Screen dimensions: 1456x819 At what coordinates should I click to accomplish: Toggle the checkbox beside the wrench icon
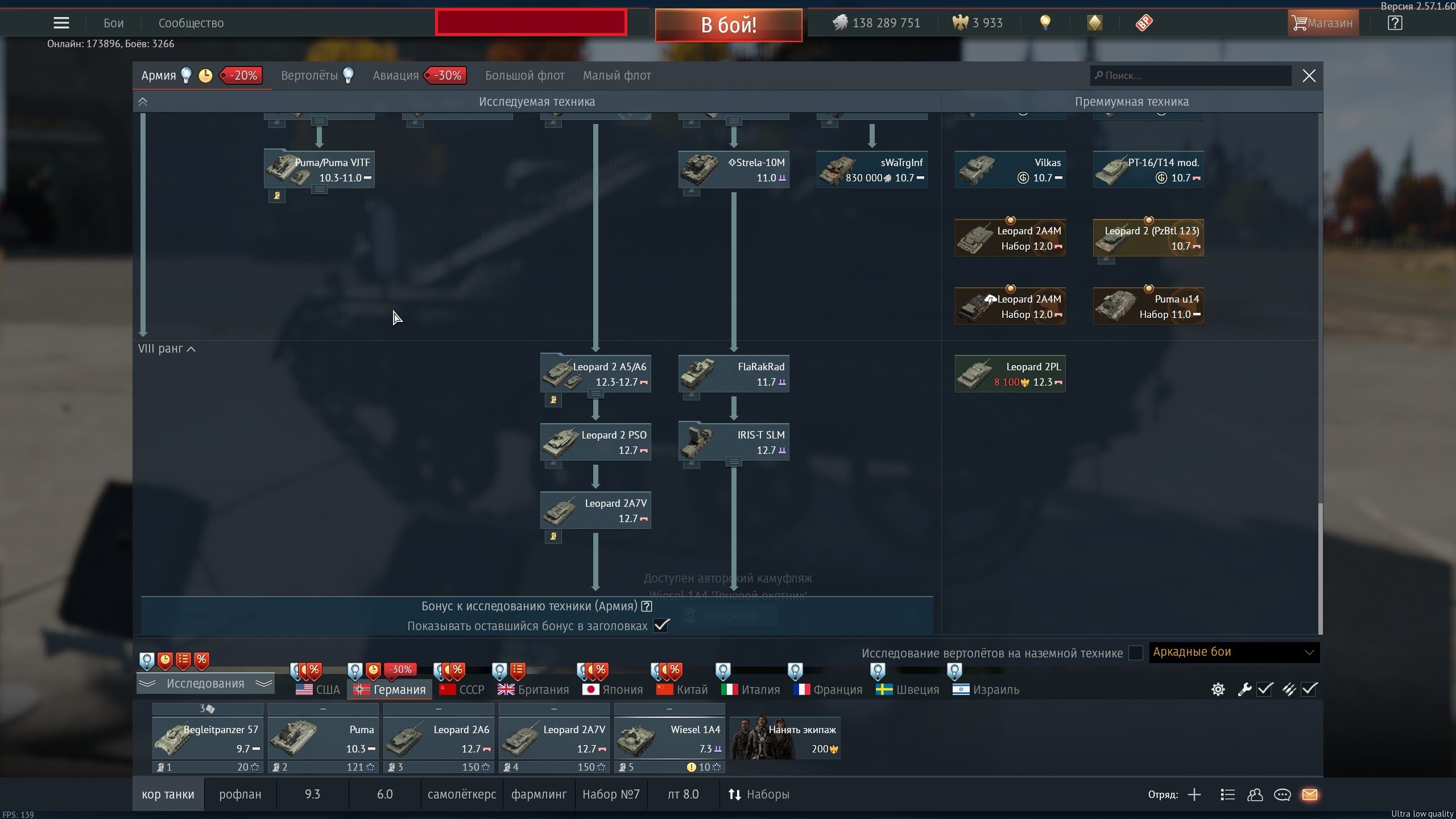point(1265,689)
